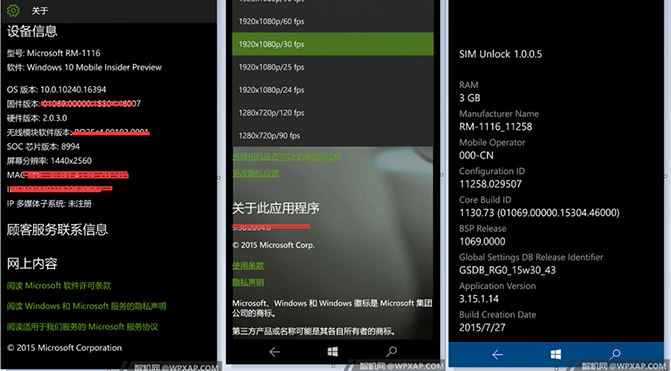Click the 3.15.1.14 application version value
Image resolution: width=671 pixels, height=371 pixels.
pos(479,299)
